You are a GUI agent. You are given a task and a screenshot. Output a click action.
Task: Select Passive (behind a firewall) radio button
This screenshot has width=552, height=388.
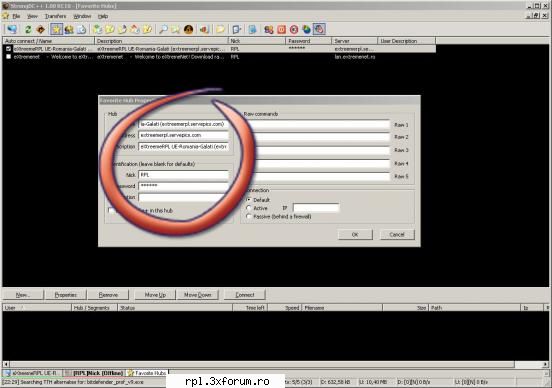point(249,217)
